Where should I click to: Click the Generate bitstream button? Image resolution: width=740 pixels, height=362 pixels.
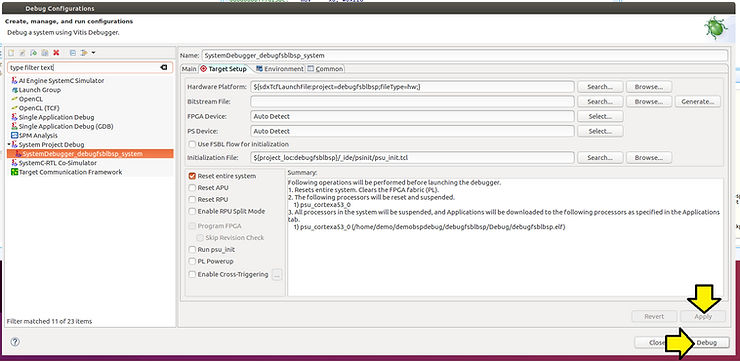(698, 101)
